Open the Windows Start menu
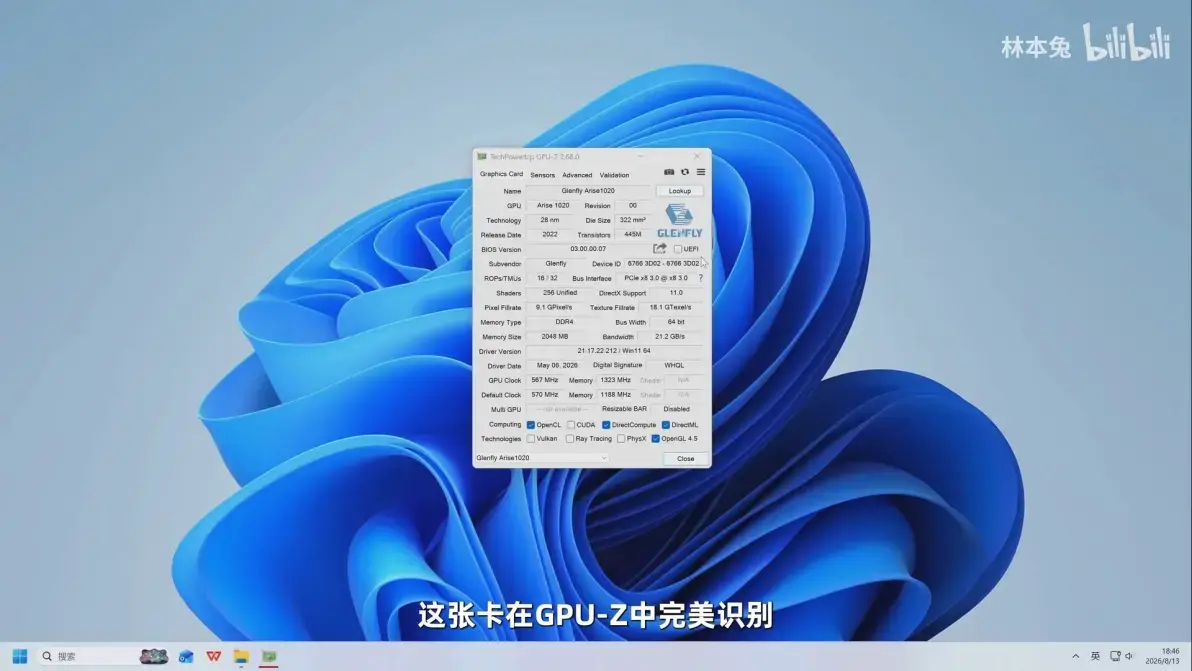Screen dimensions: 1192x671 (20, 656)
